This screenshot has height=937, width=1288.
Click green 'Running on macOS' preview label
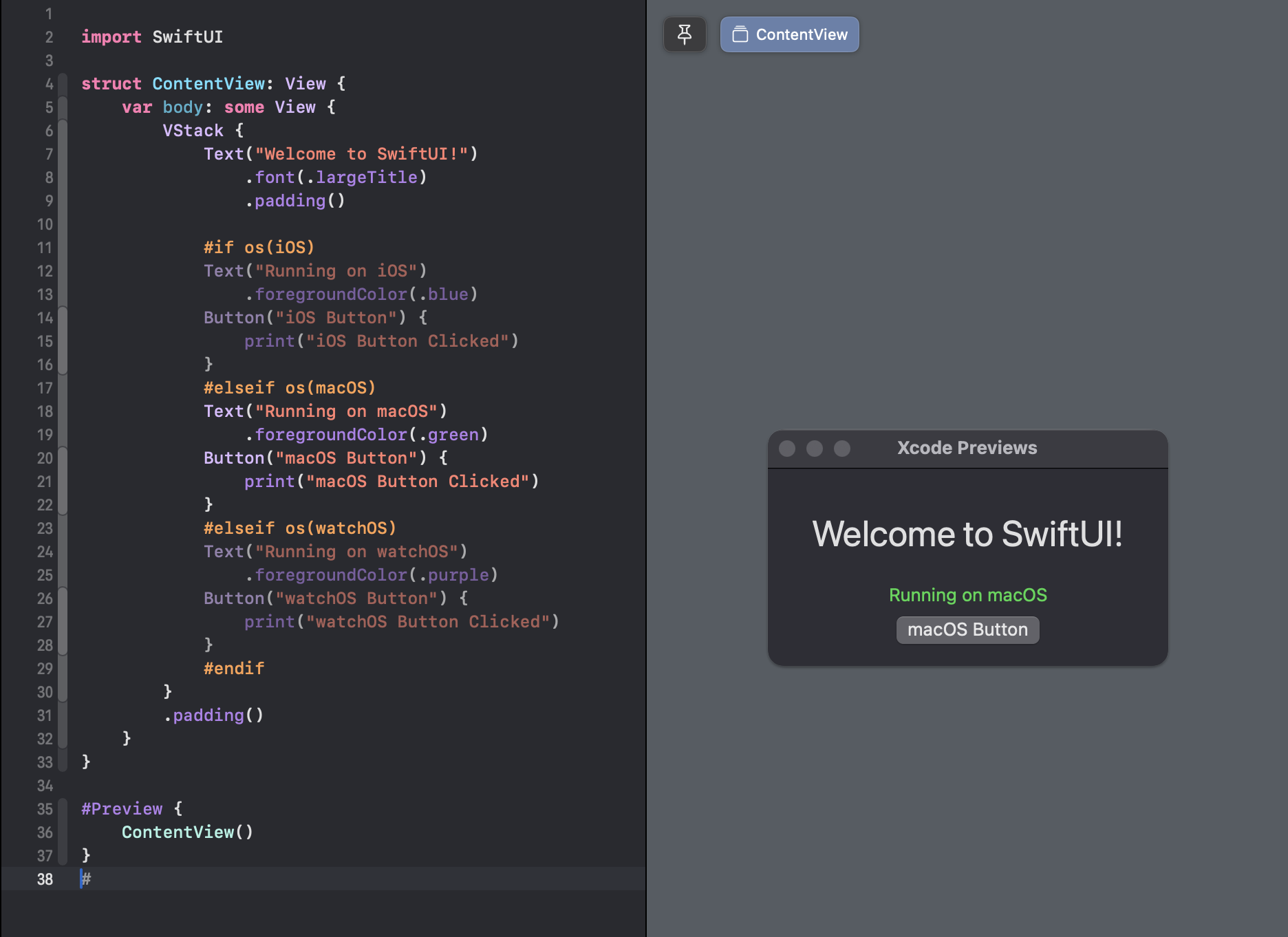968,595
